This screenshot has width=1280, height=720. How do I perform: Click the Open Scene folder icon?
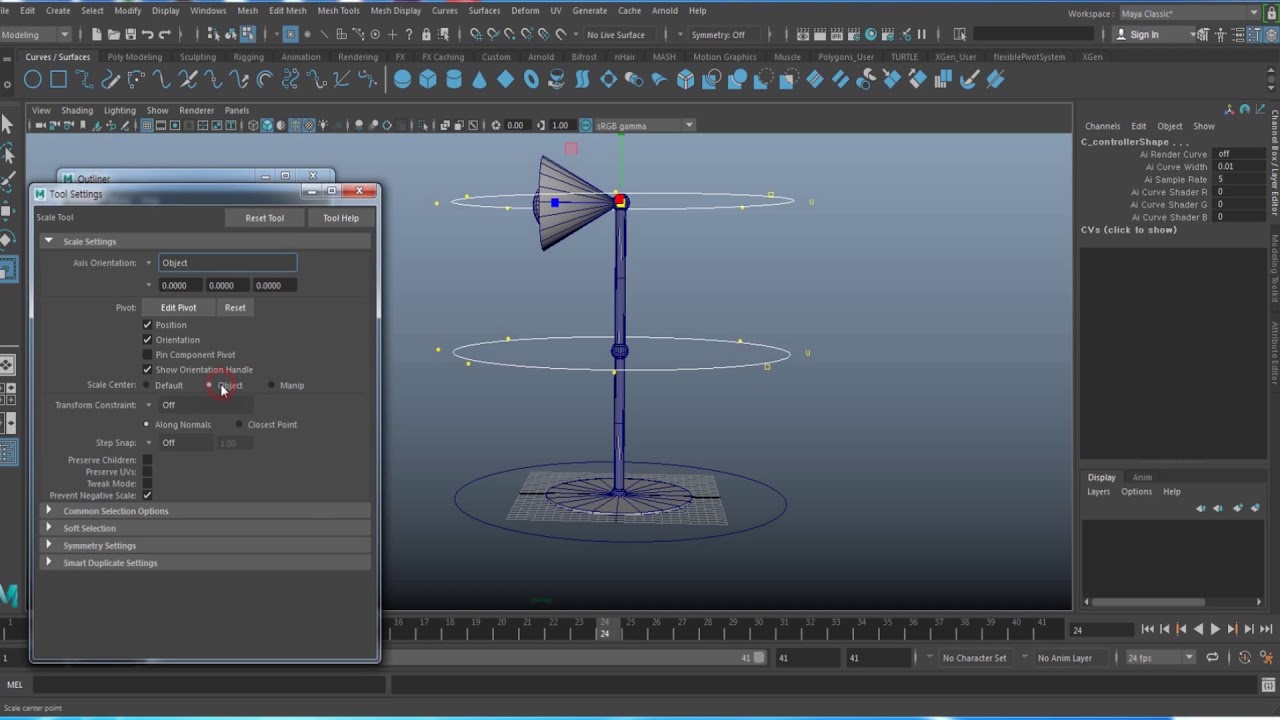pos(114,34)
